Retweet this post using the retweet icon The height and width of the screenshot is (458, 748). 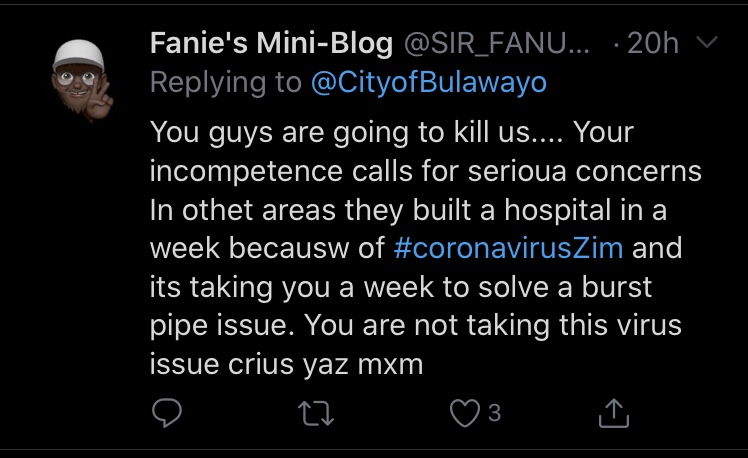click(318, 411)
